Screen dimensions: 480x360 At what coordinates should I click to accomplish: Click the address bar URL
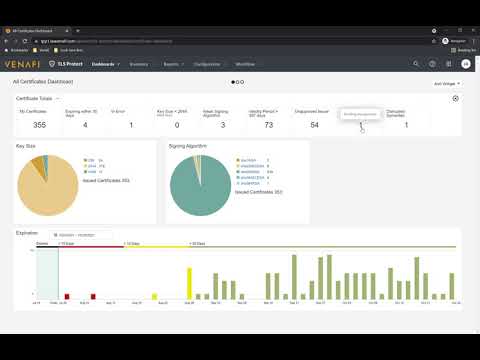pyautogui.click(x=106, y=41)
